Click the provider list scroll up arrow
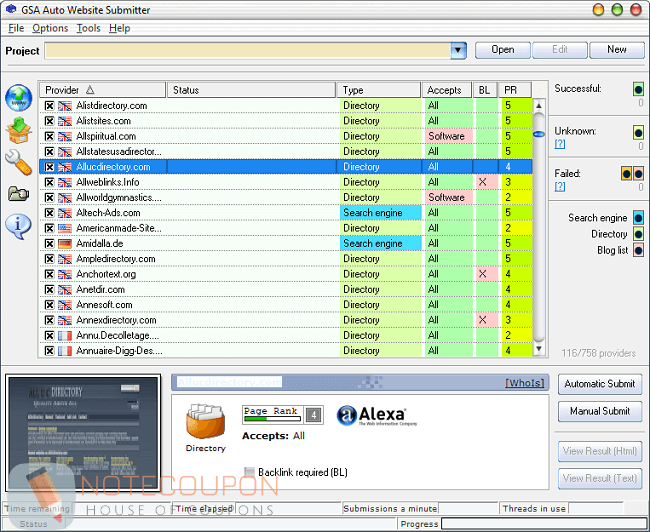 538,106
